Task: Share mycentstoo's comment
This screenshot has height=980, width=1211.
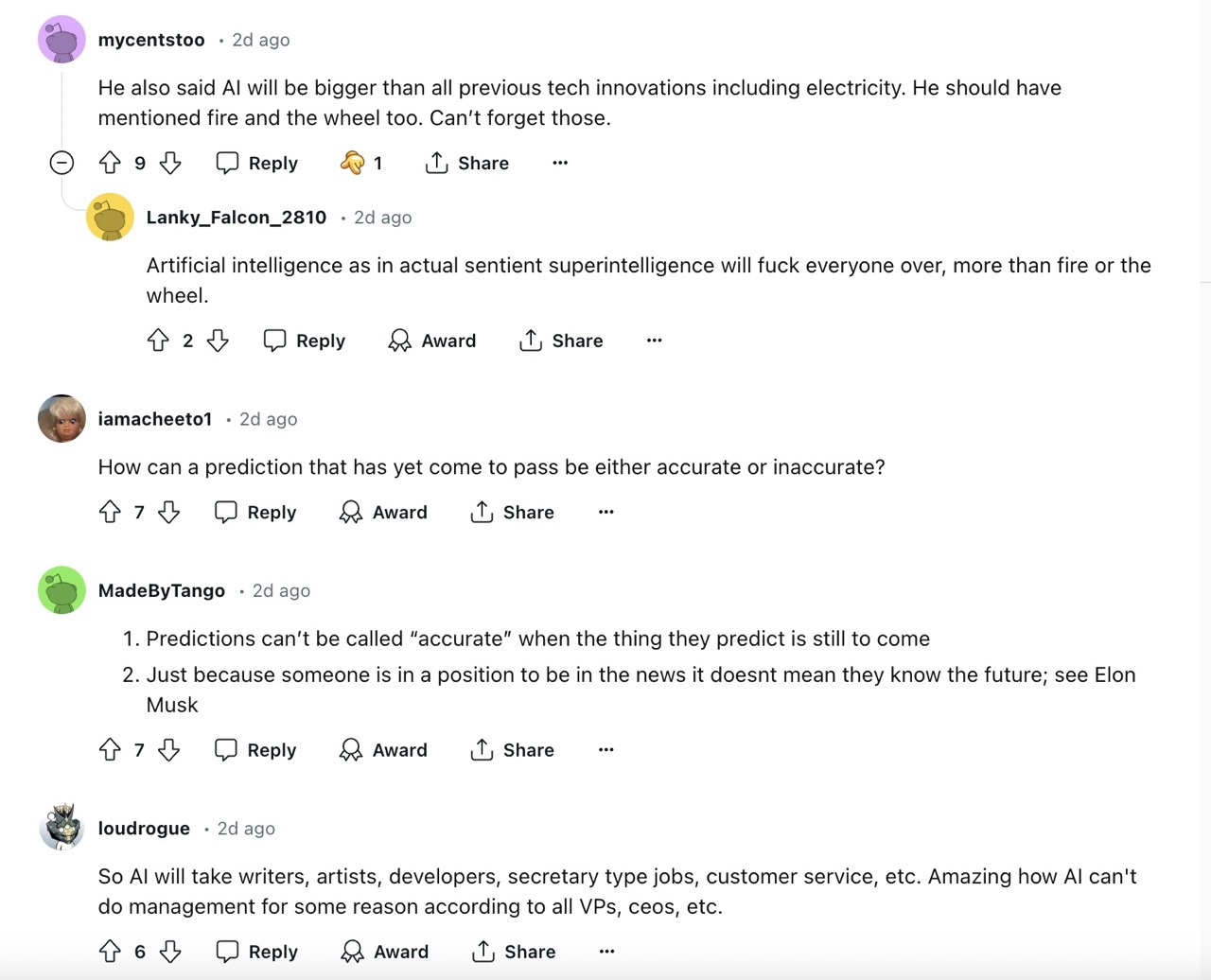Action: (x=465, y=163)
